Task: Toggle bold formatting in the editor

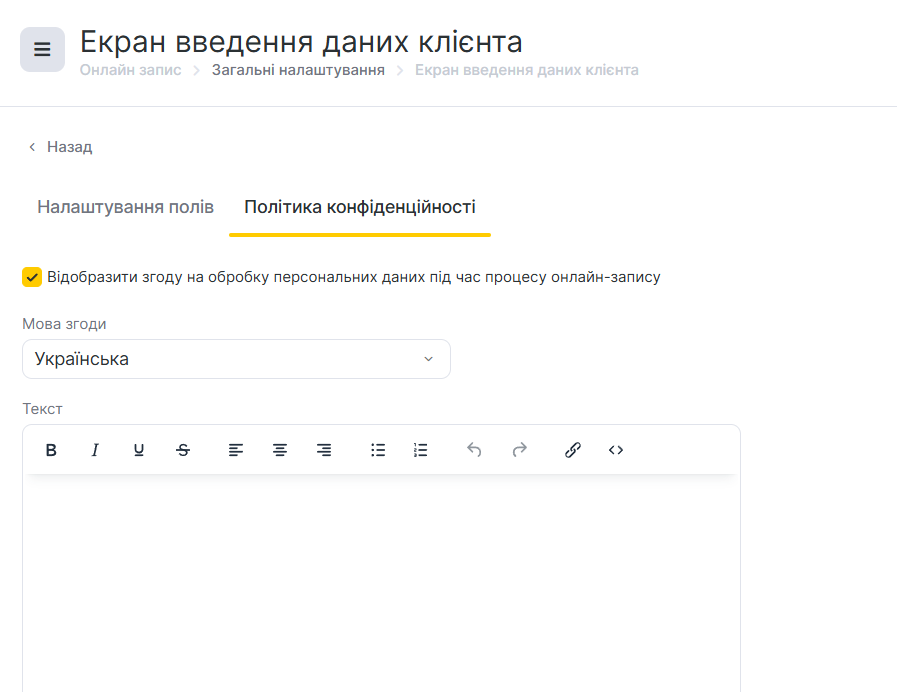Action: point(51,450)
